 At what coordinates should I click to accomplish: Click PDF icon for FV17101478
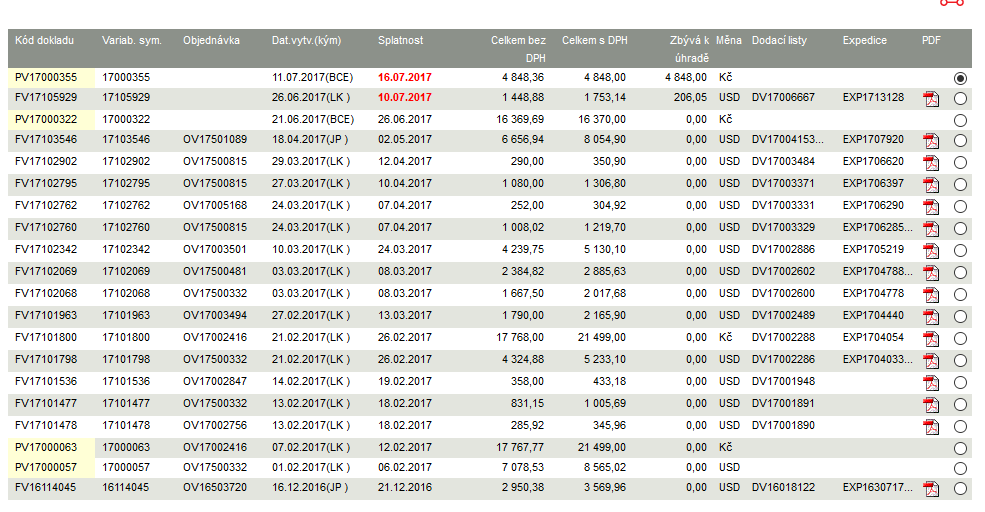(931, 427)
